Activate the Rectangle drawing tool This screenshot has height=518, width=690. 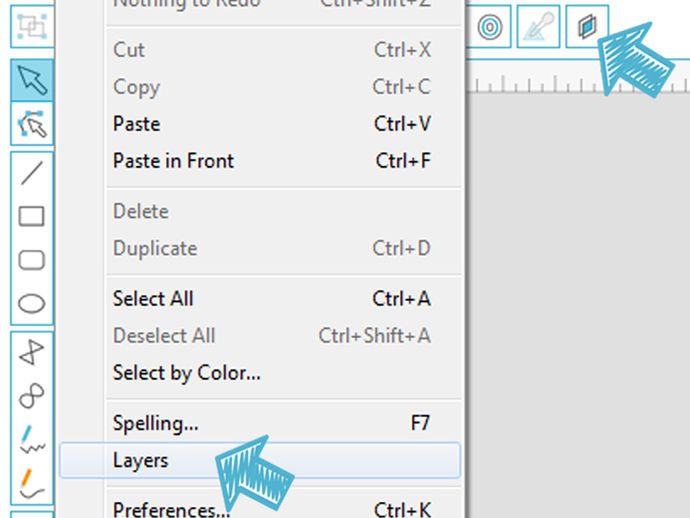coord(32,217)
